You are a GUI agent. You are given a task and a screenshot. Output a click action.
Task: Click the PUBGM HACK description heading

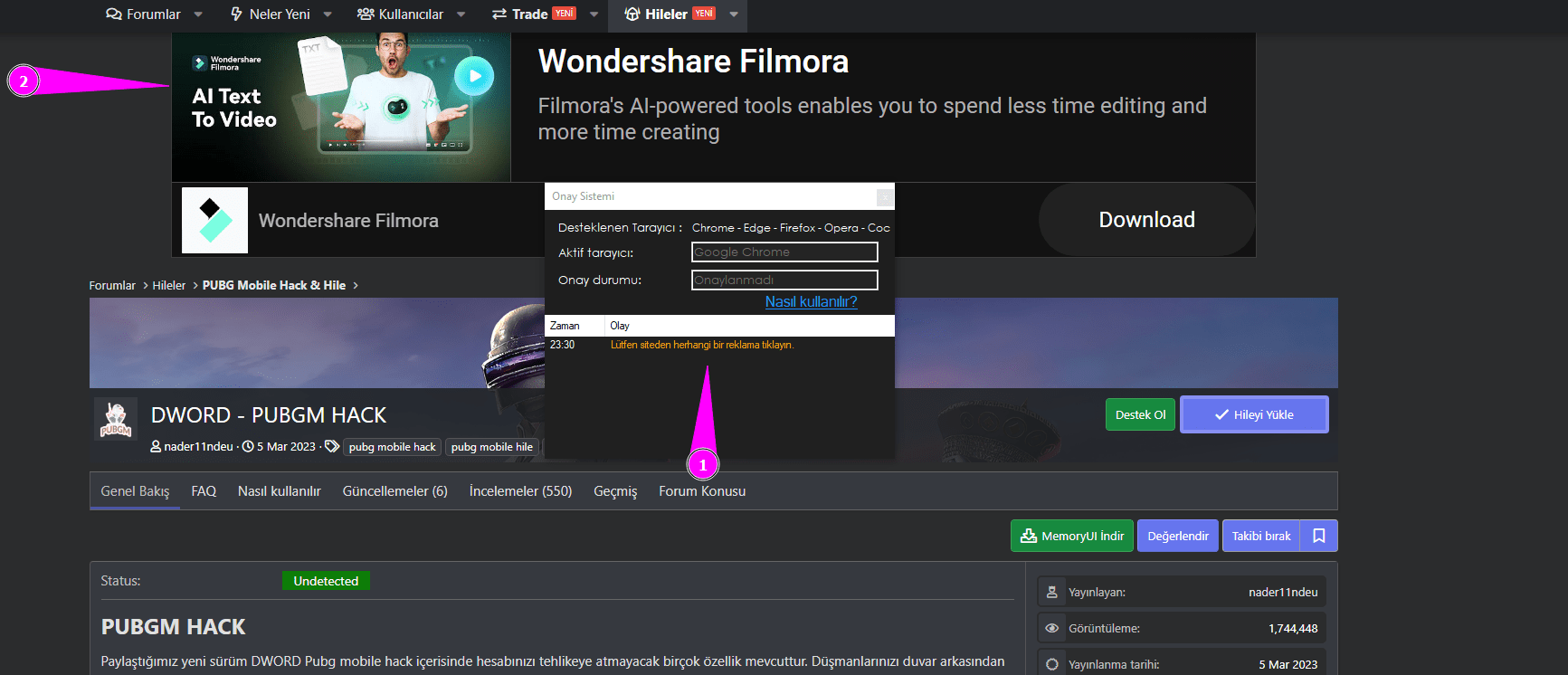pos(173,627)
